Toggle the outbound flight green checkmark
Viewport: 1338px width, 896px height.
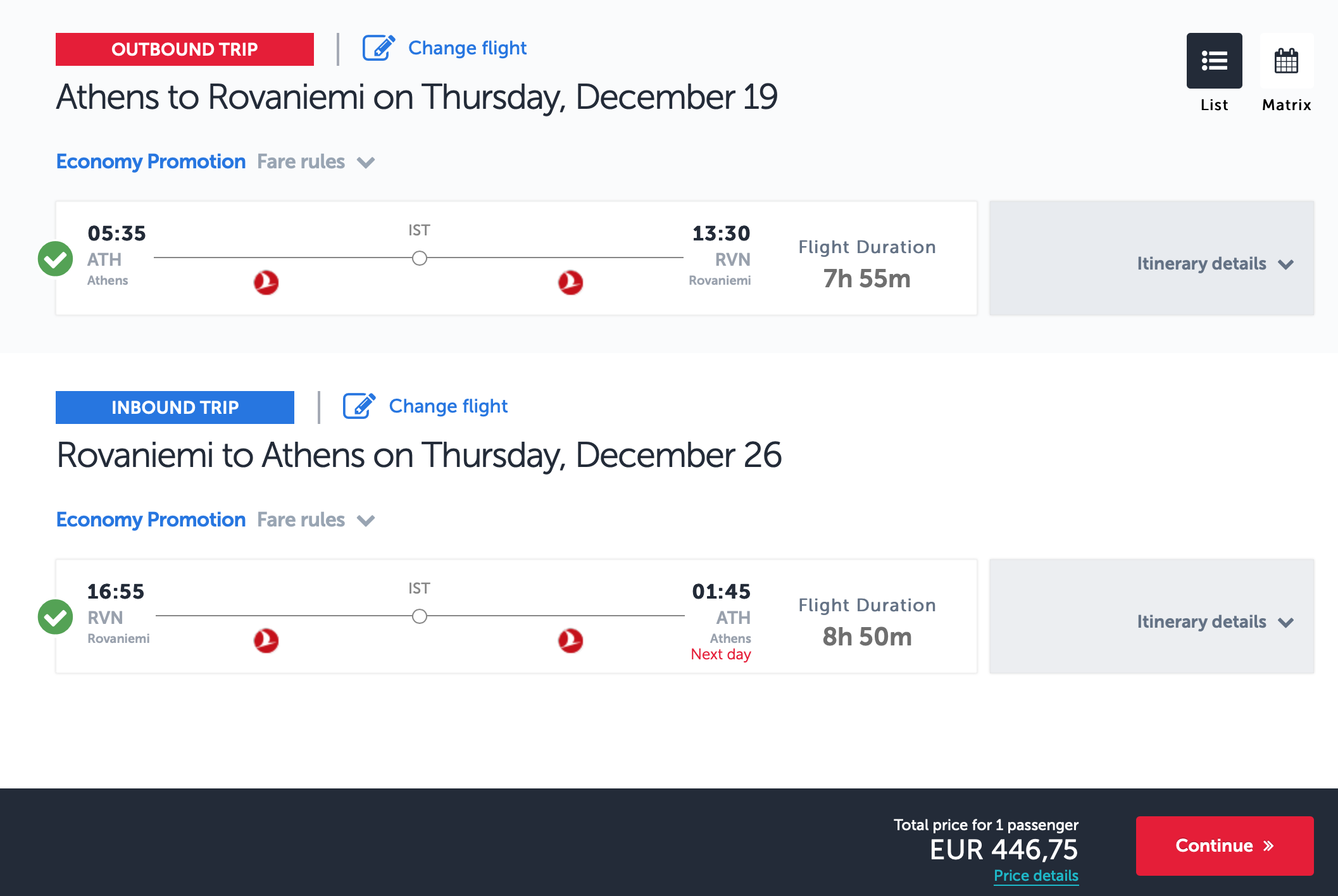tap(56, 259)
